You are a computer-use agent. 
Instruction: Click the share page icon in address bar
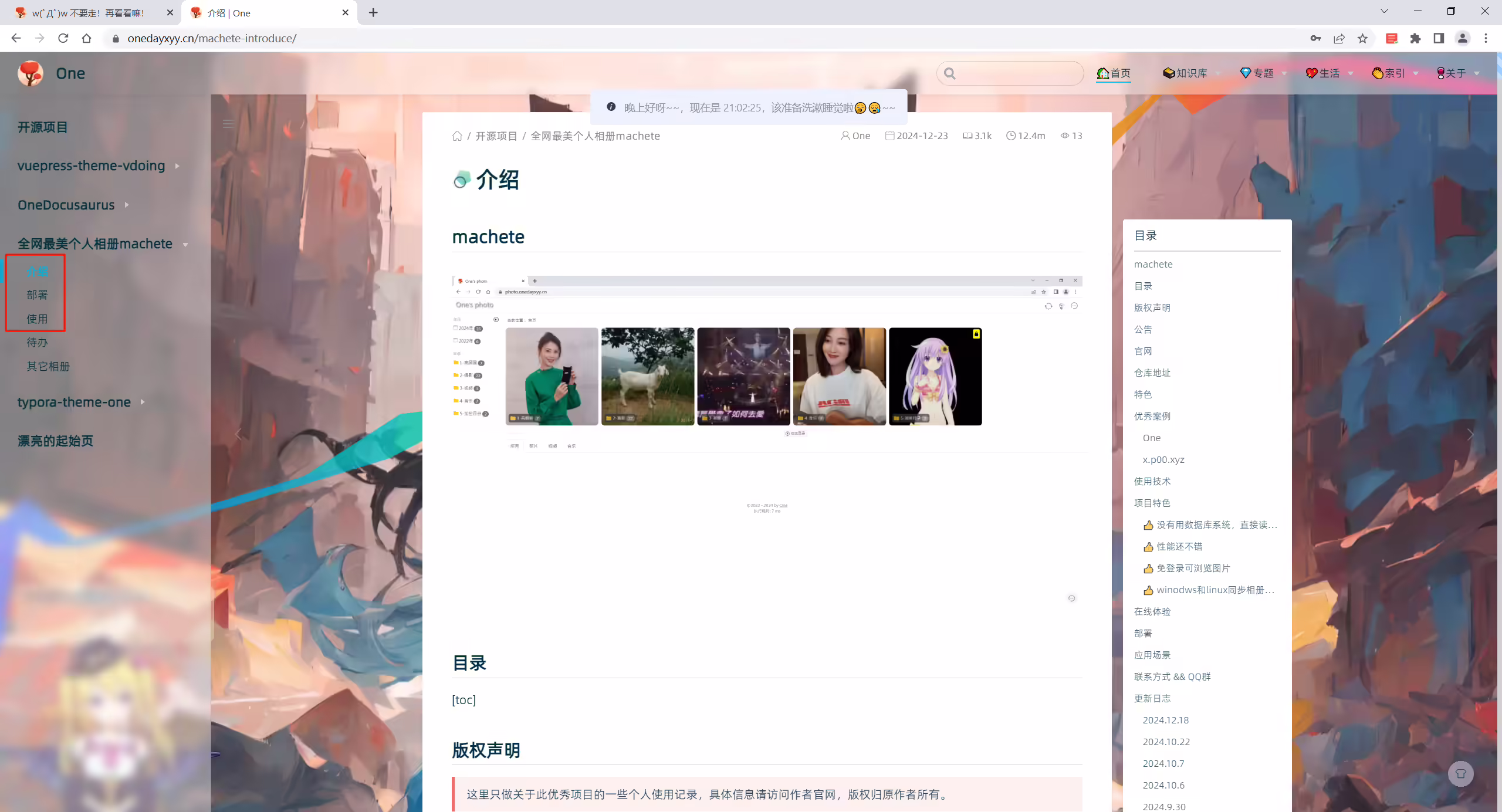[x=1339, y=38]
